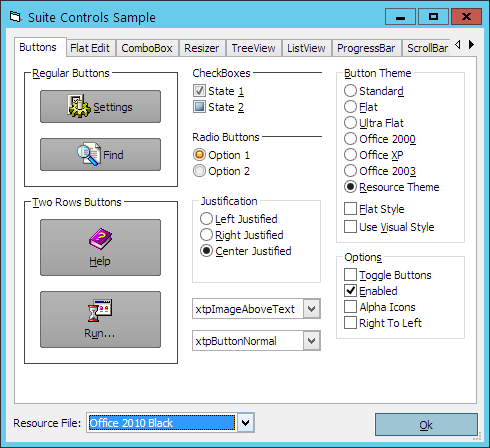The height and width of the screenshot is (448, 490).
Task: Select the Ultra Flat theme
Action: point(374,123)
